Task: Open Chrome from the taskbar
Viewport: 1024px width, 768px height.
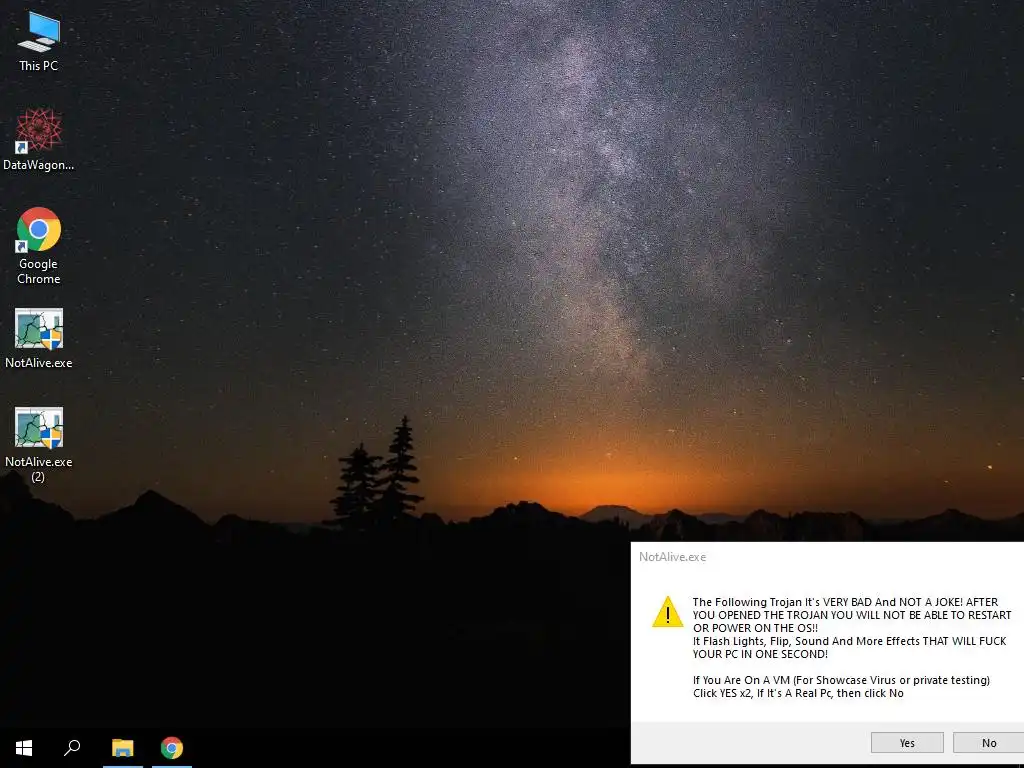Action: coord(172,748)
